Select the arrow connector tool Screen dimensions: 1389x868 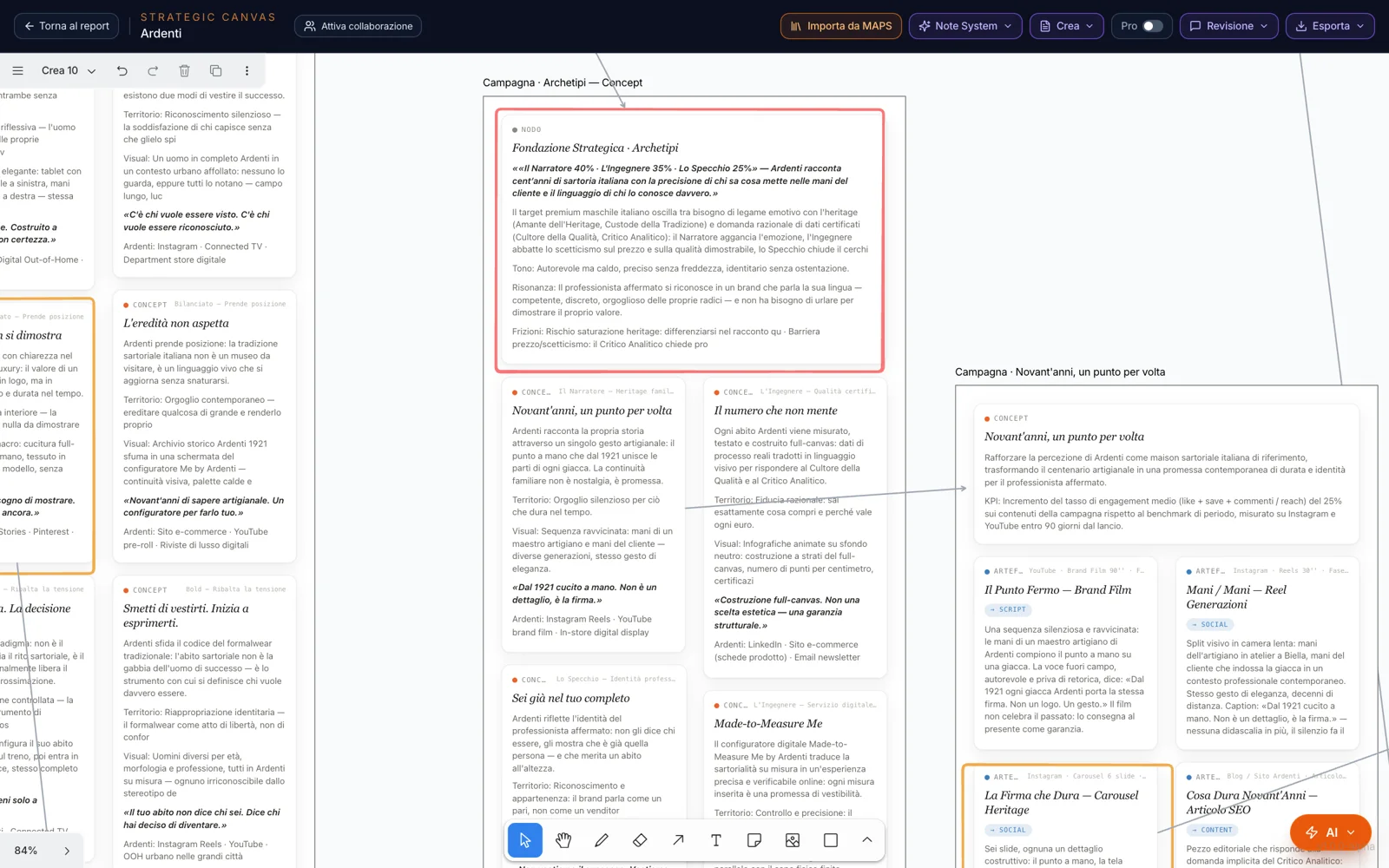[678, 840]
